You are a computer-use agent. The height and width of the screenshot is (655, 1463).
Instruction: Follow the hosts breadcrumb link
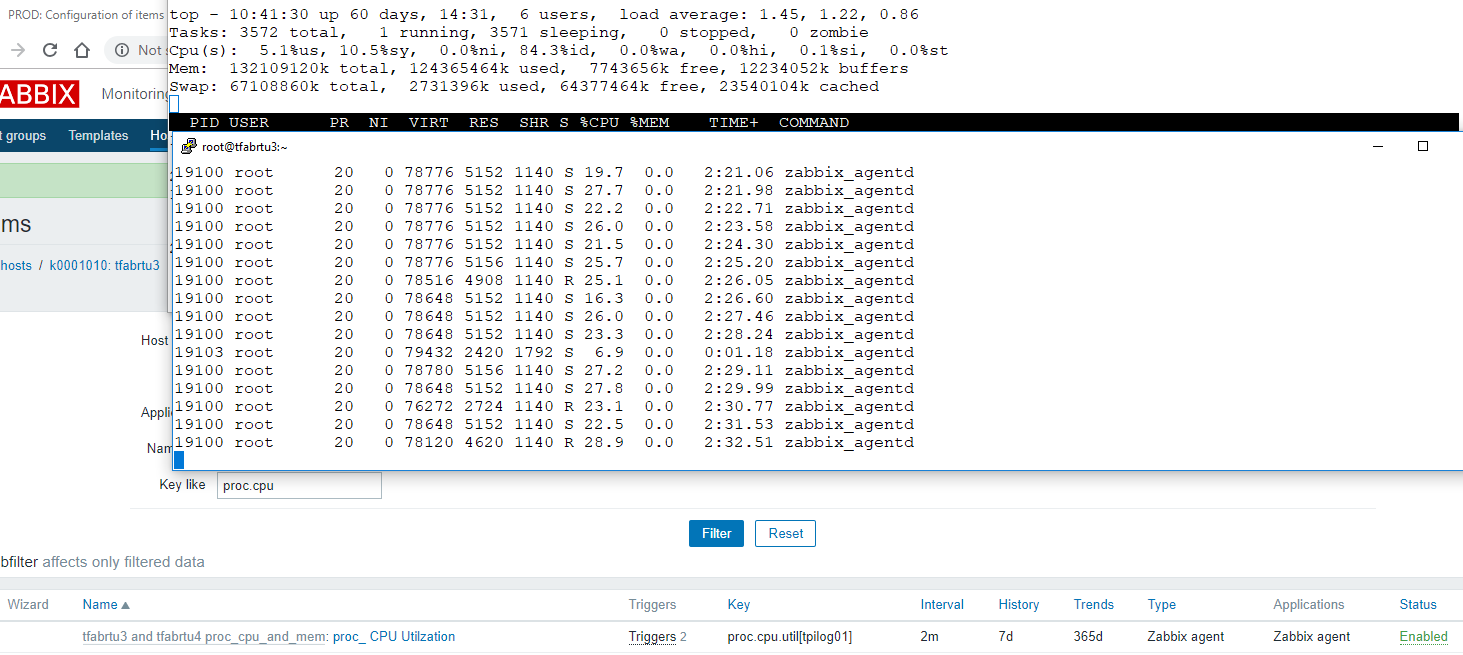[x=16, y=265]
